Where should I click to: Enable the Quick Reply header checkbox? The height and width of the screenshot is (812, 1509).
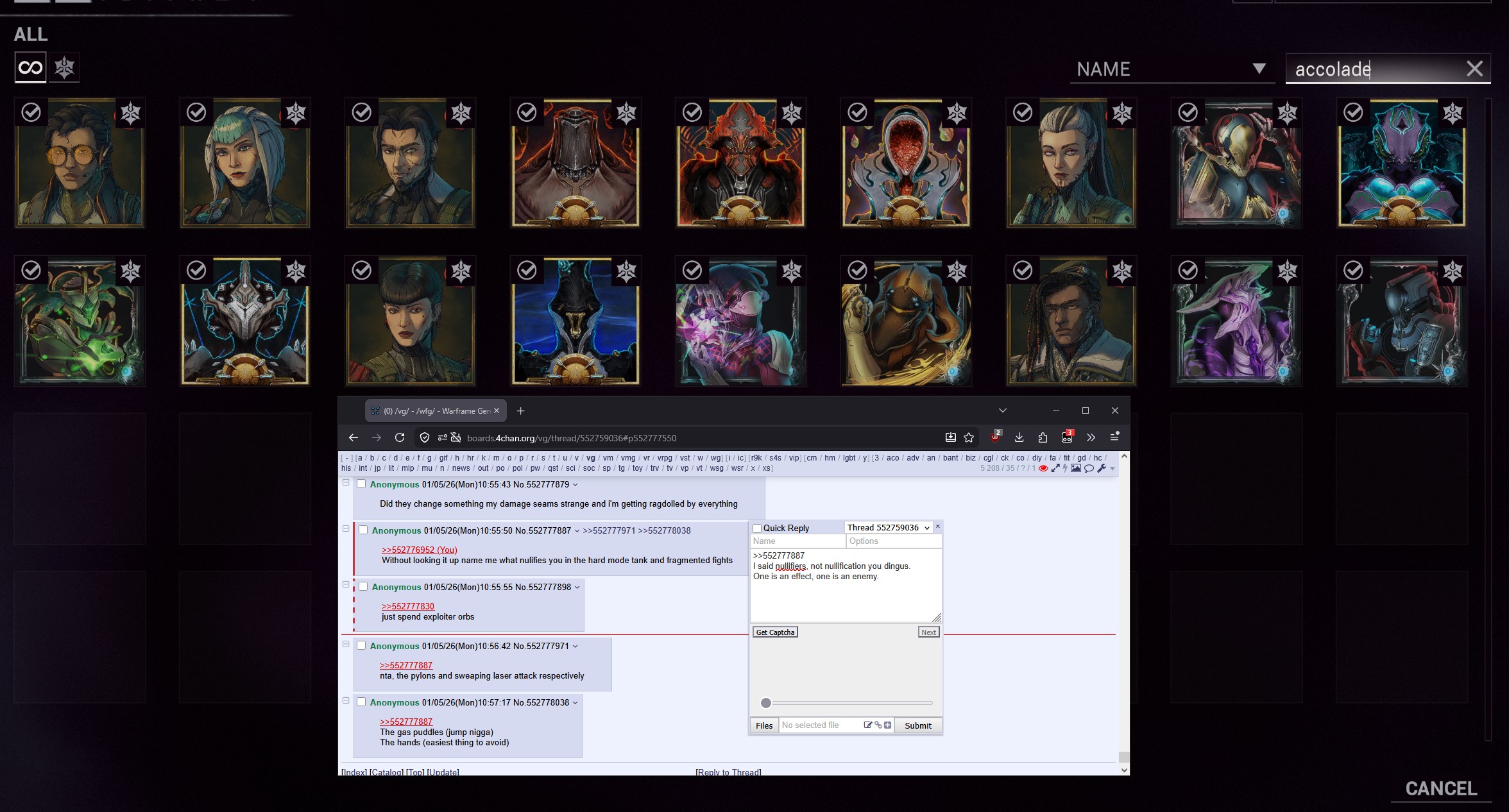(x=757, y=529)
